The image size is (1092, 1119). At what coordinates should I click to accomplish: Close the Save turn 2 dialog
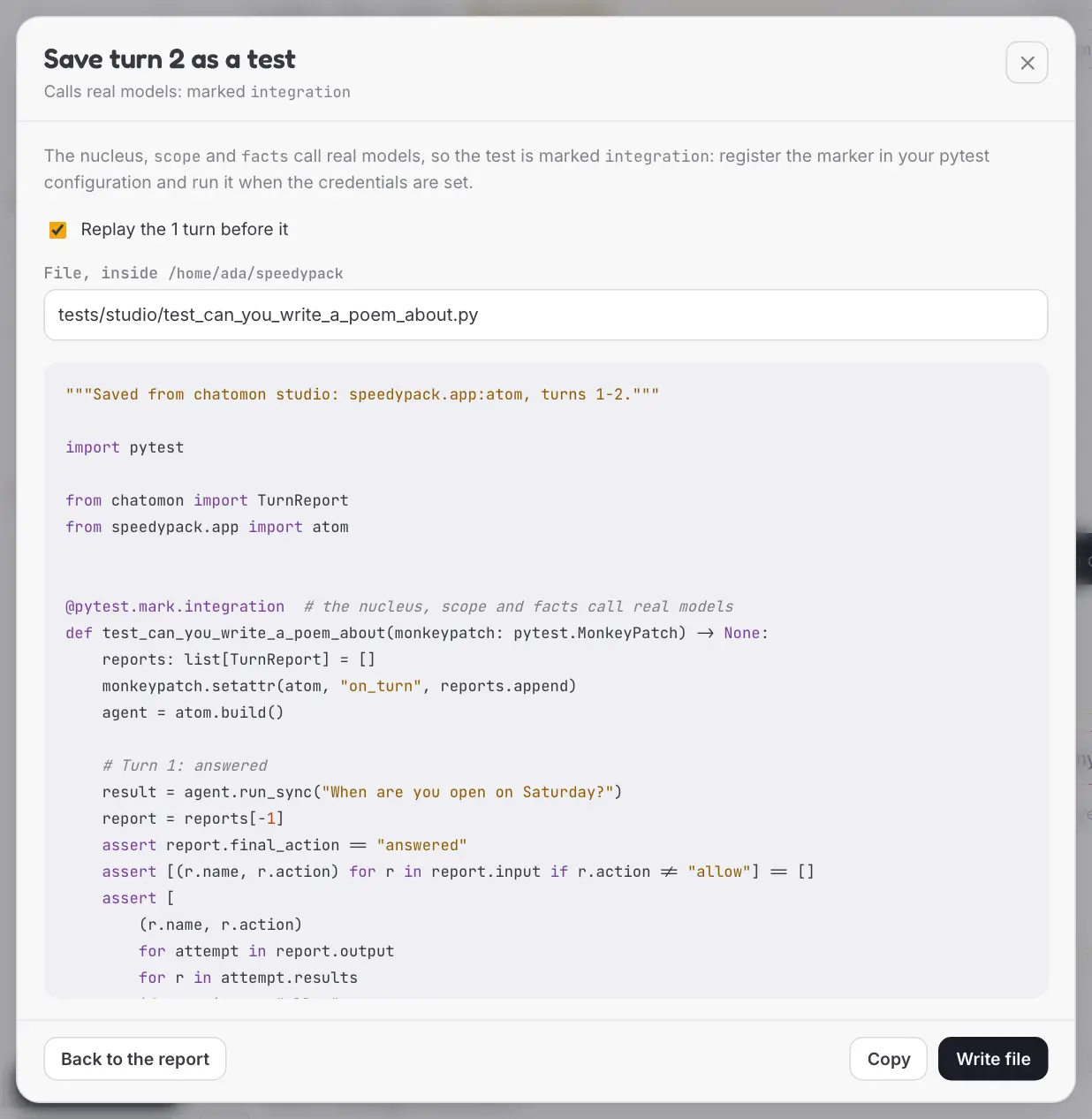(x=1027, y=63)
